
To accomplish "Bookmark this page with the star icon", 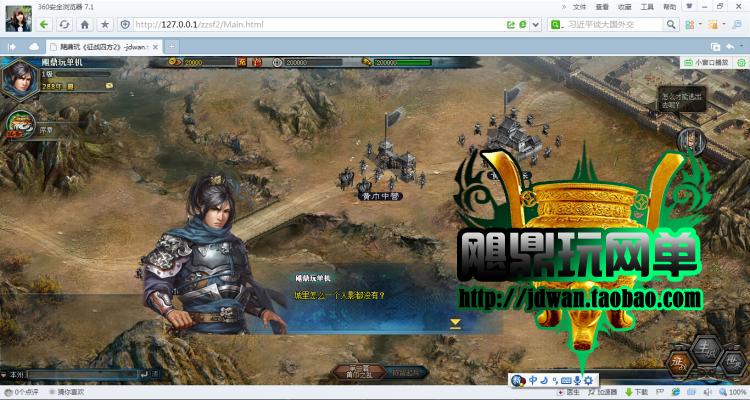I will [x=105, y=23].
